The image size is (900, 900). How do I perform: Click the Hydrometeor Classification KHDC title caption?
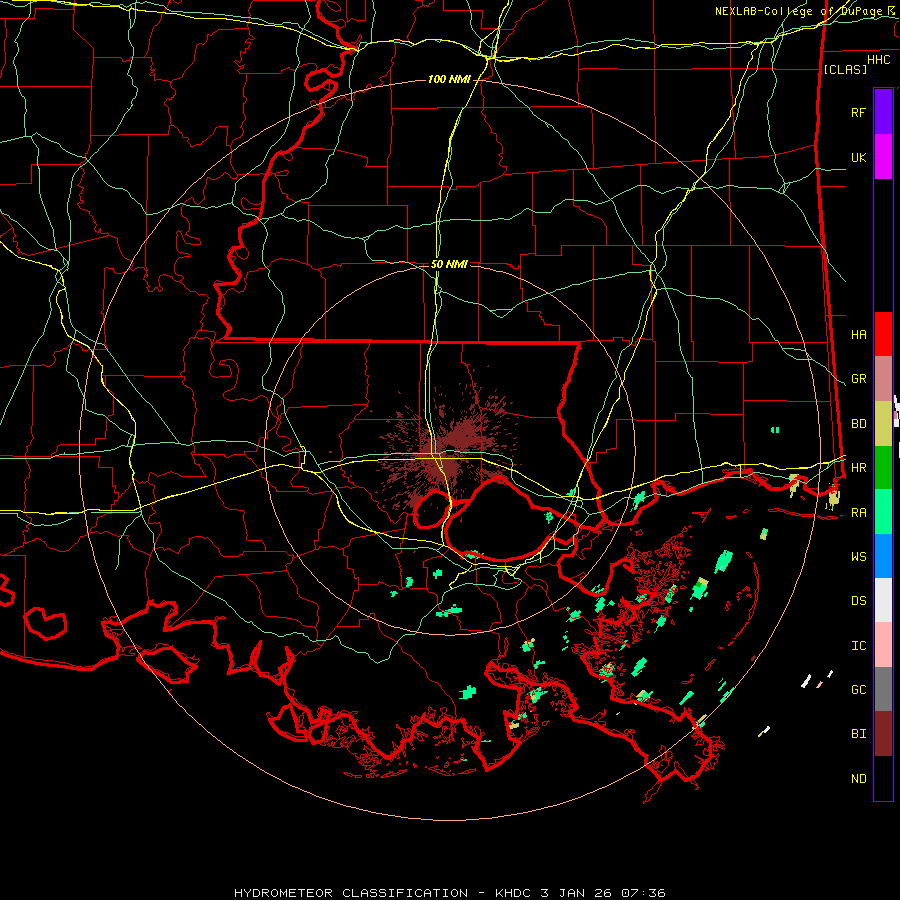[450, 893]
